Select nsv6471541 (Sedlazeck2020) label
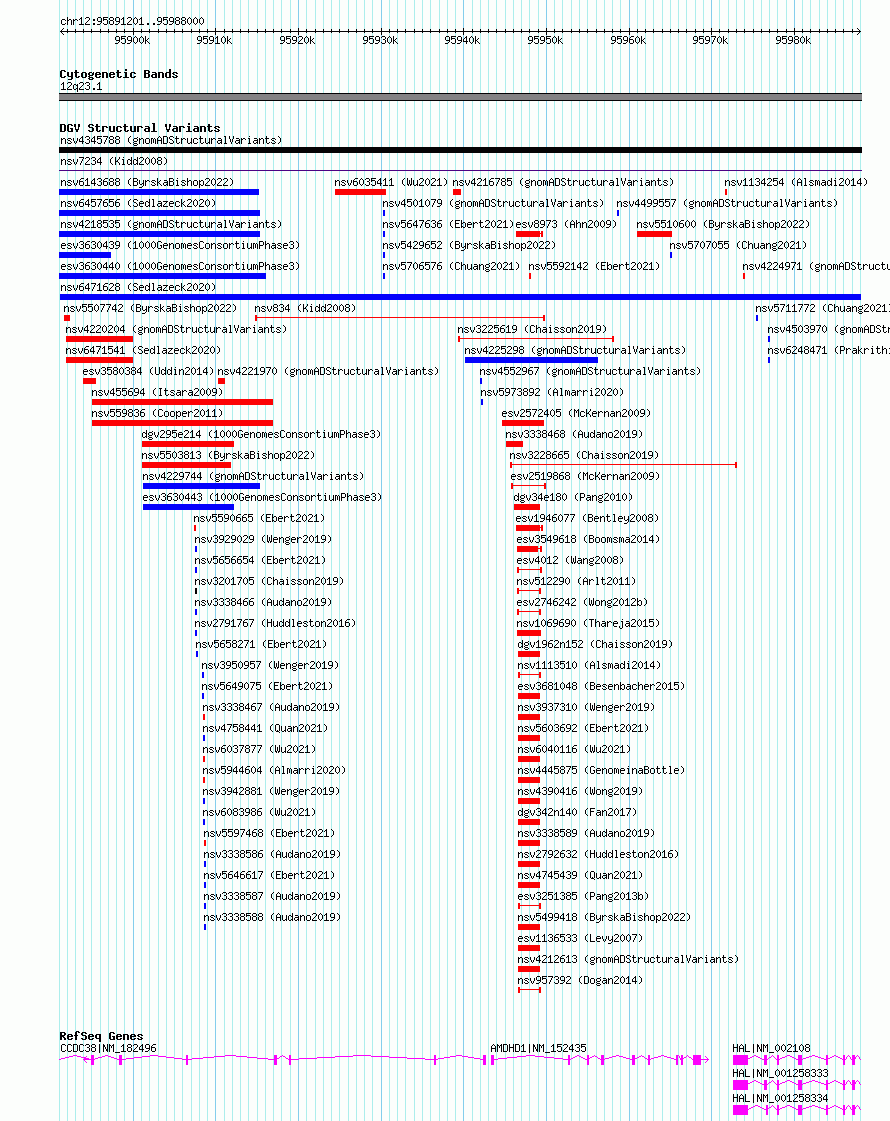 tap(143, 350)
